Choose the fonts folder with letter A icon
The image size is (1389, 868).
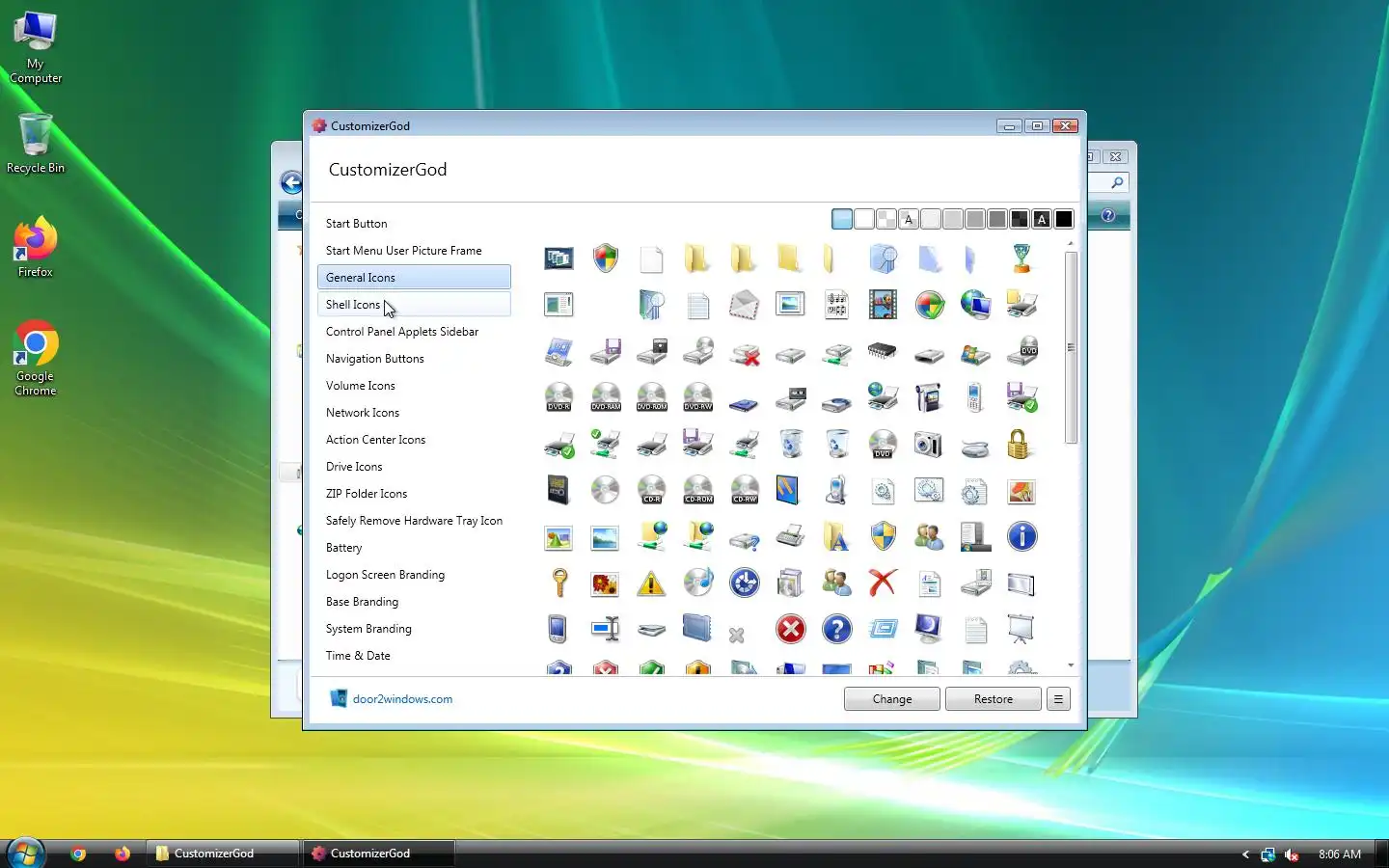click(836, 536)
